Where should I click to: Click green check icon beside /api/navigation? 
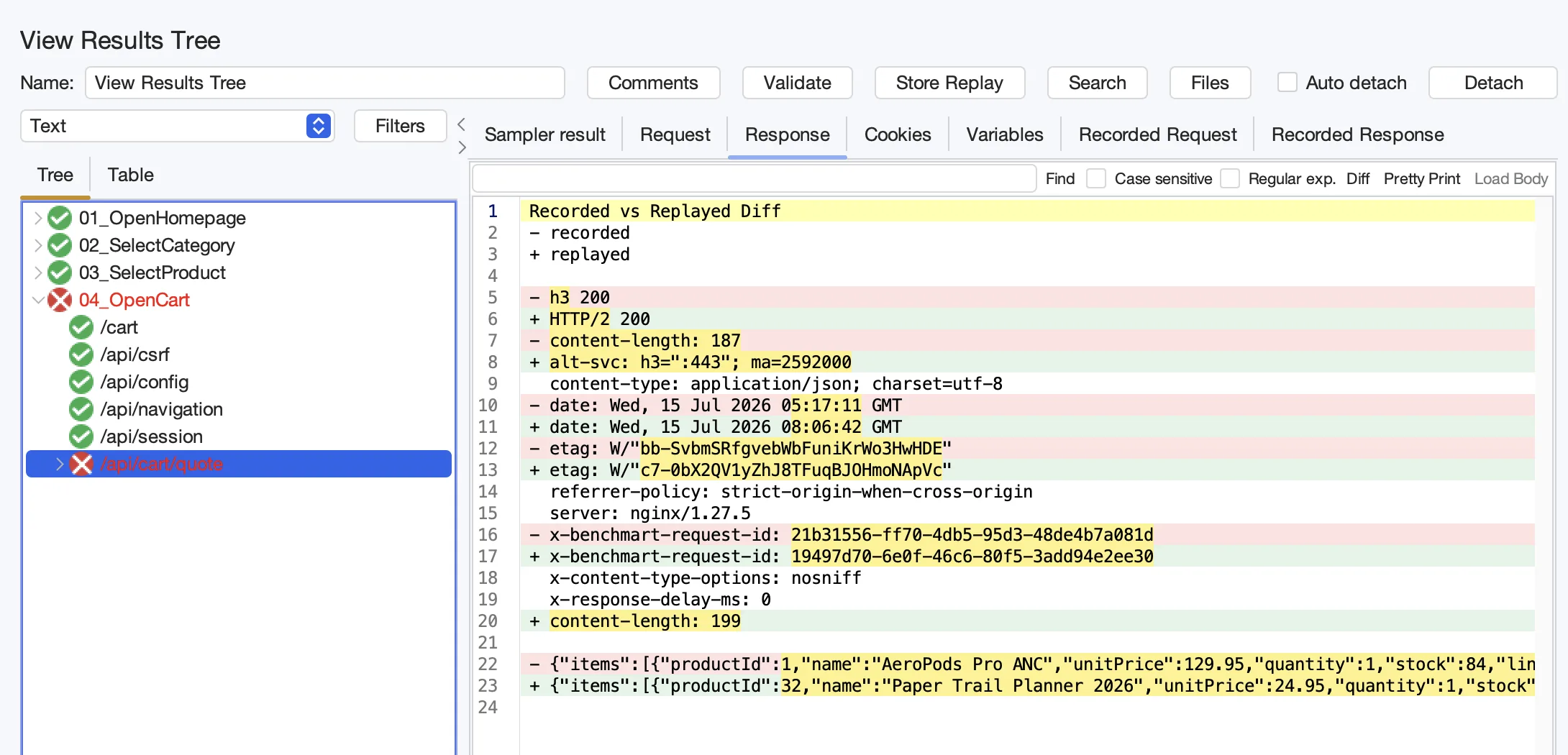81,409
